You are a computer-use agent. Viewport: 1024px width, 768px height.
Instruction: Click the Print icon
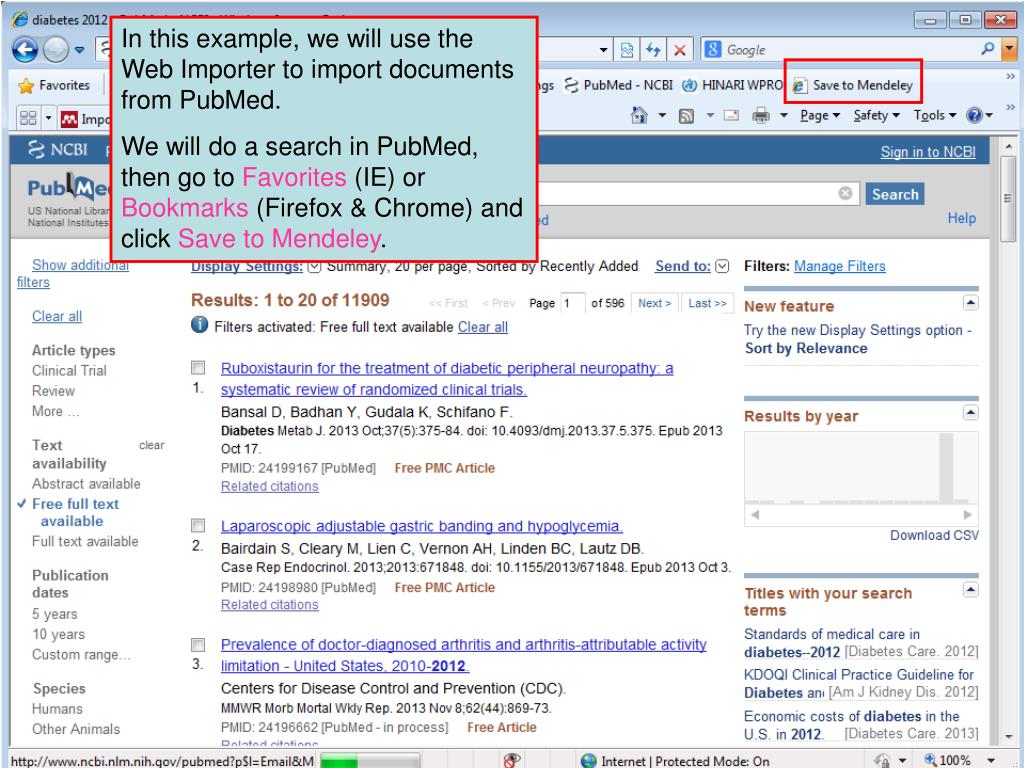tap(761, 116)
